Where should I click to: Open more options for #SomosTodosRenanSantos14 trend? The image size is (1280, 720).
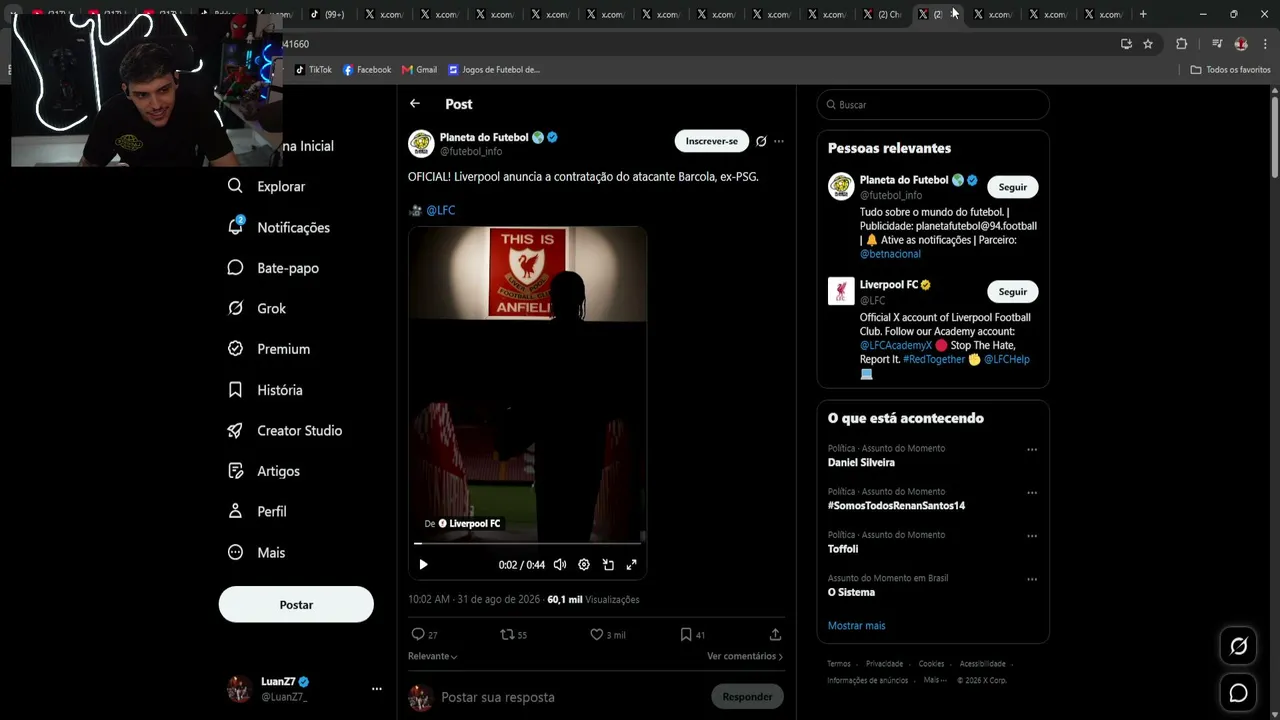point(1032,493)
